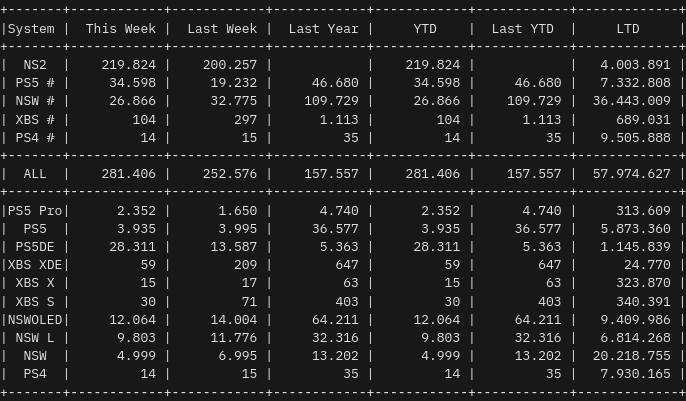Select the XBS S LTD value 340.391

pyautogui.click(x=639, y=302)
